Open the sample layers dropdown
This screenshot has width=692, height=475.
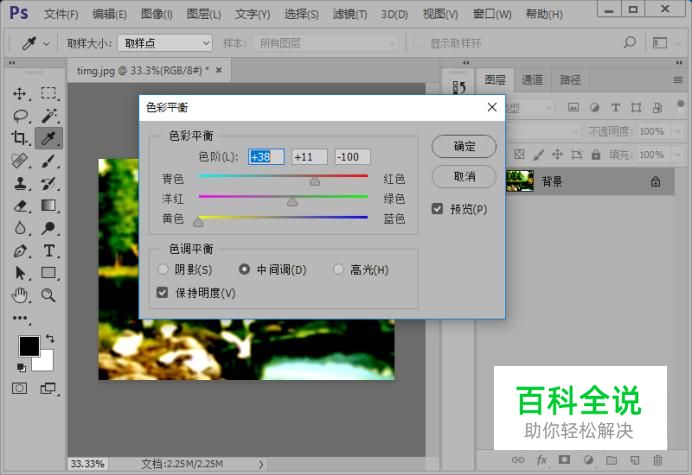326,43
